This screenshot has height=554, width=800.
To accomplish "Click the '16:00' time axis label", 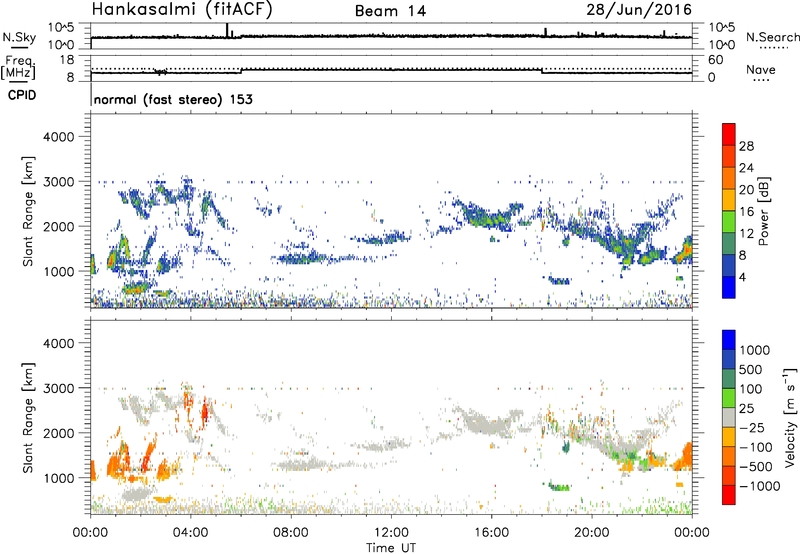I will 491,533.
